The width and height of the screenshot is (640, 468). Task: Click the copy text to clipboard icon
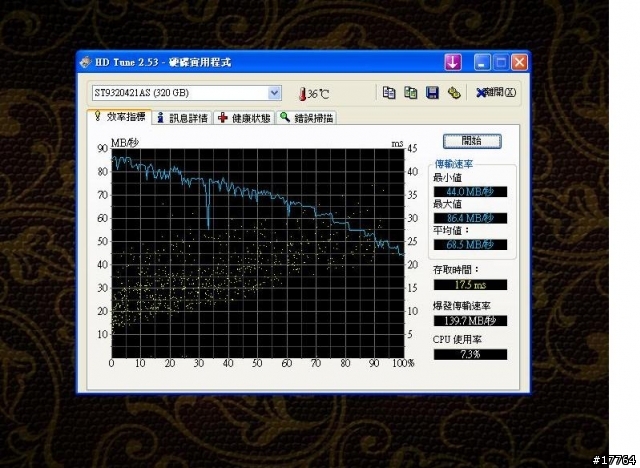coord(389,93)
